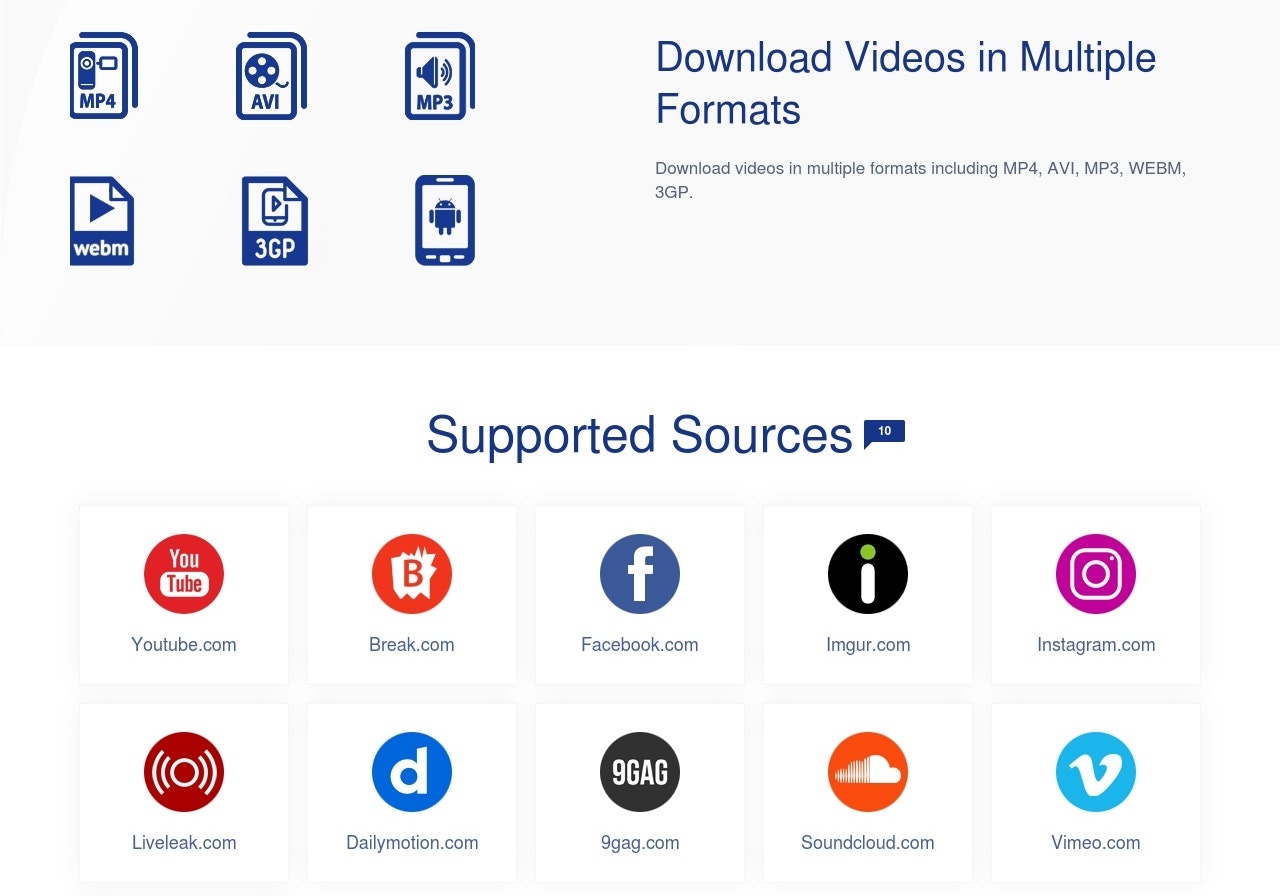This screenshot has width=1280, height=896.
Task: Open the Vimeo logo icon
Action: 1096,772
